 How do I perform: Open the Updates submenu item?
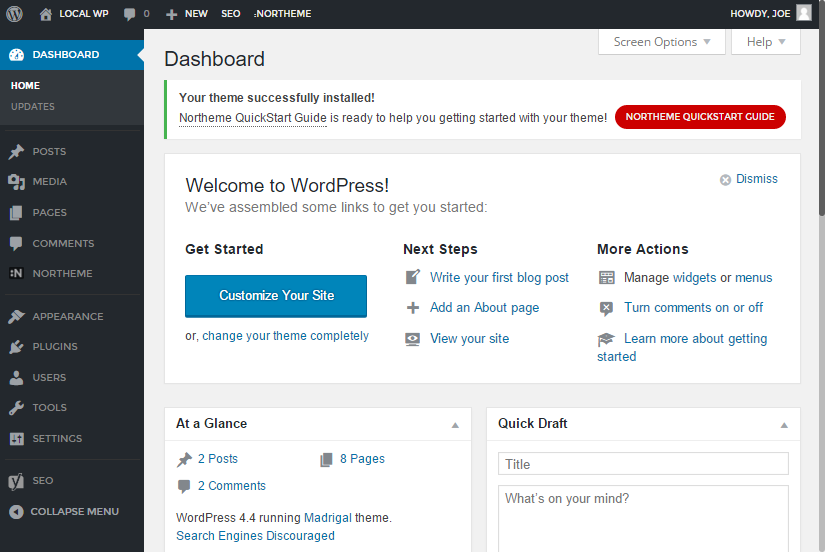(33, 107)
